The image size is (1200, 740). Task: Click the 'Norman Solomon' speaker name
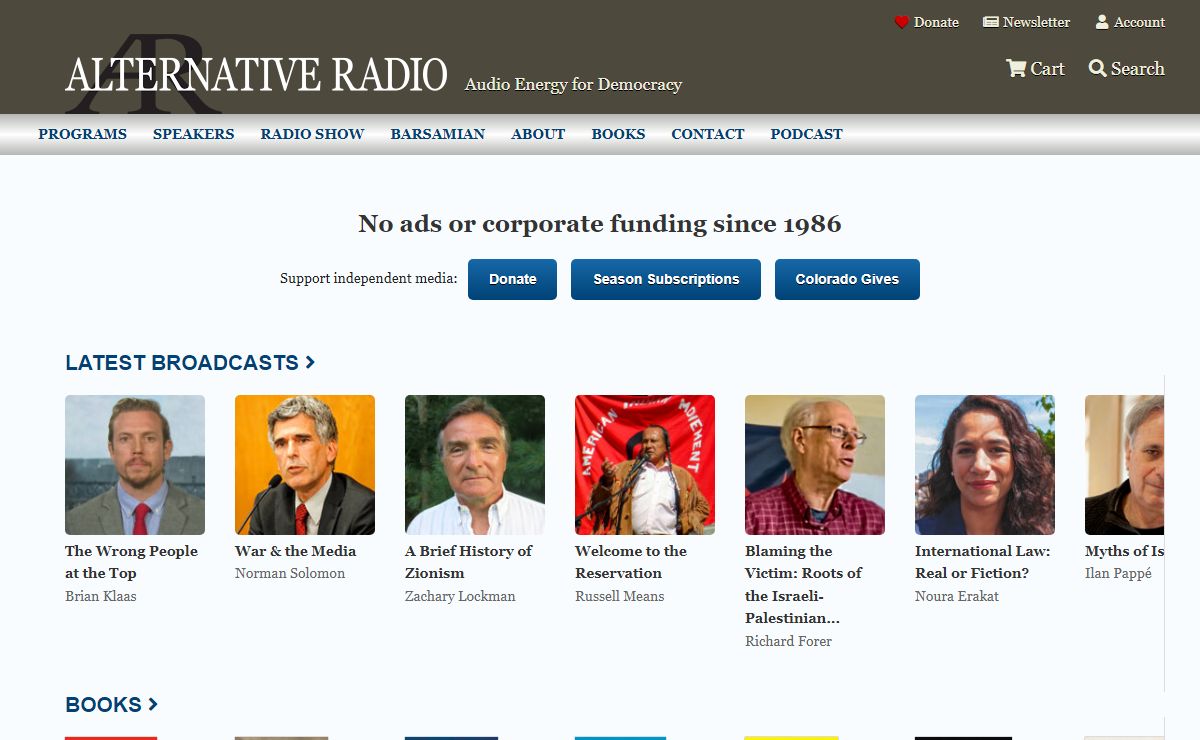point(290,574)
